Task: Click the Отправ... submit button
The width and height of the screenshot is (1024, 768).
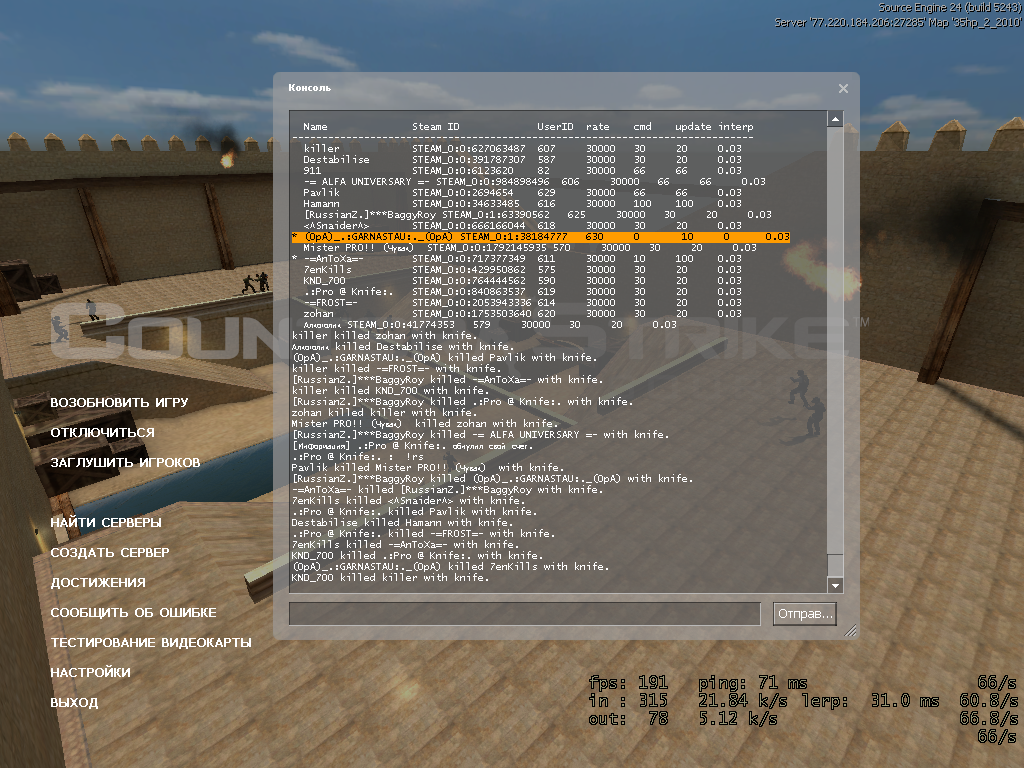Action: [805, 614]
